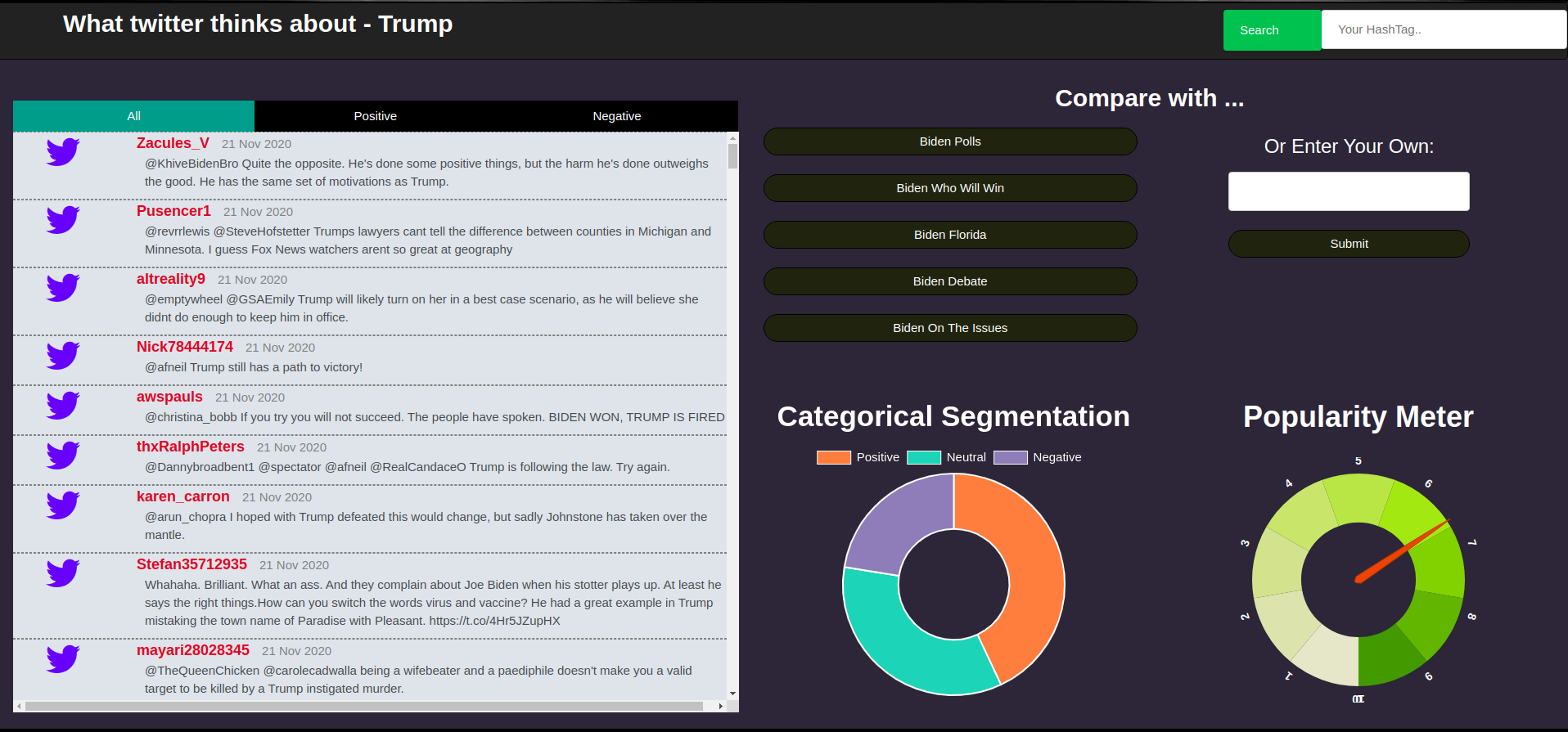The width and height of the screenshot is (1568, 732).
Task: Click the date next to Zacules_V
Action: [x=256, y=144]
